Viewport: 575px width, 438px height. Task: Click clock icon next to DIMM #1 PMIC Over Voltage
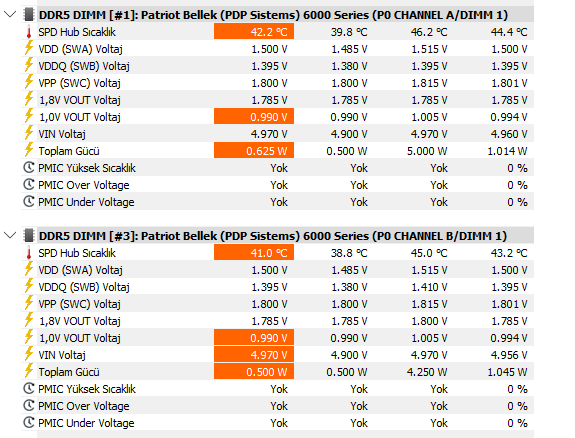pos(29,185)
